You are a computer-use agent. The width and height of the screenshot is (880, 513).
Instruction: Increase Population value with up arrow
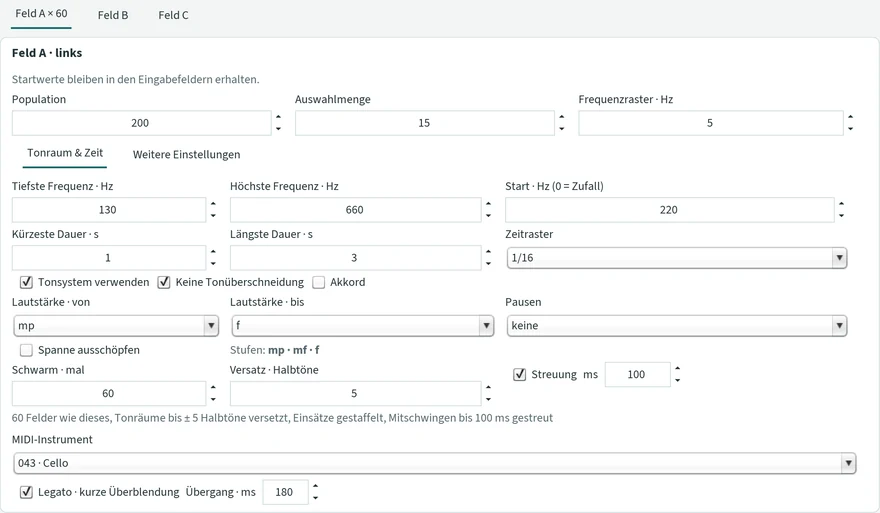click(278, 117)
